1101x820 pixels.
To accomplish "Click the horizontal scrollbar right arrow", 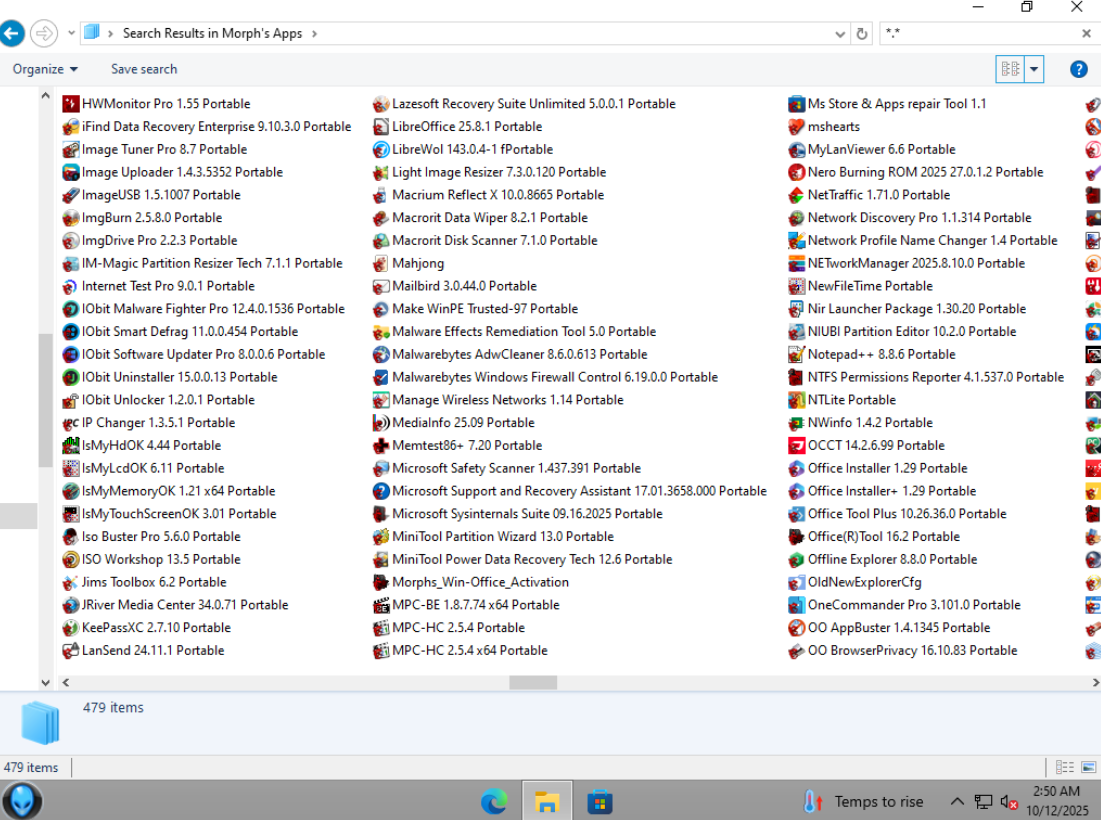I will click(x=1095, y=682).
